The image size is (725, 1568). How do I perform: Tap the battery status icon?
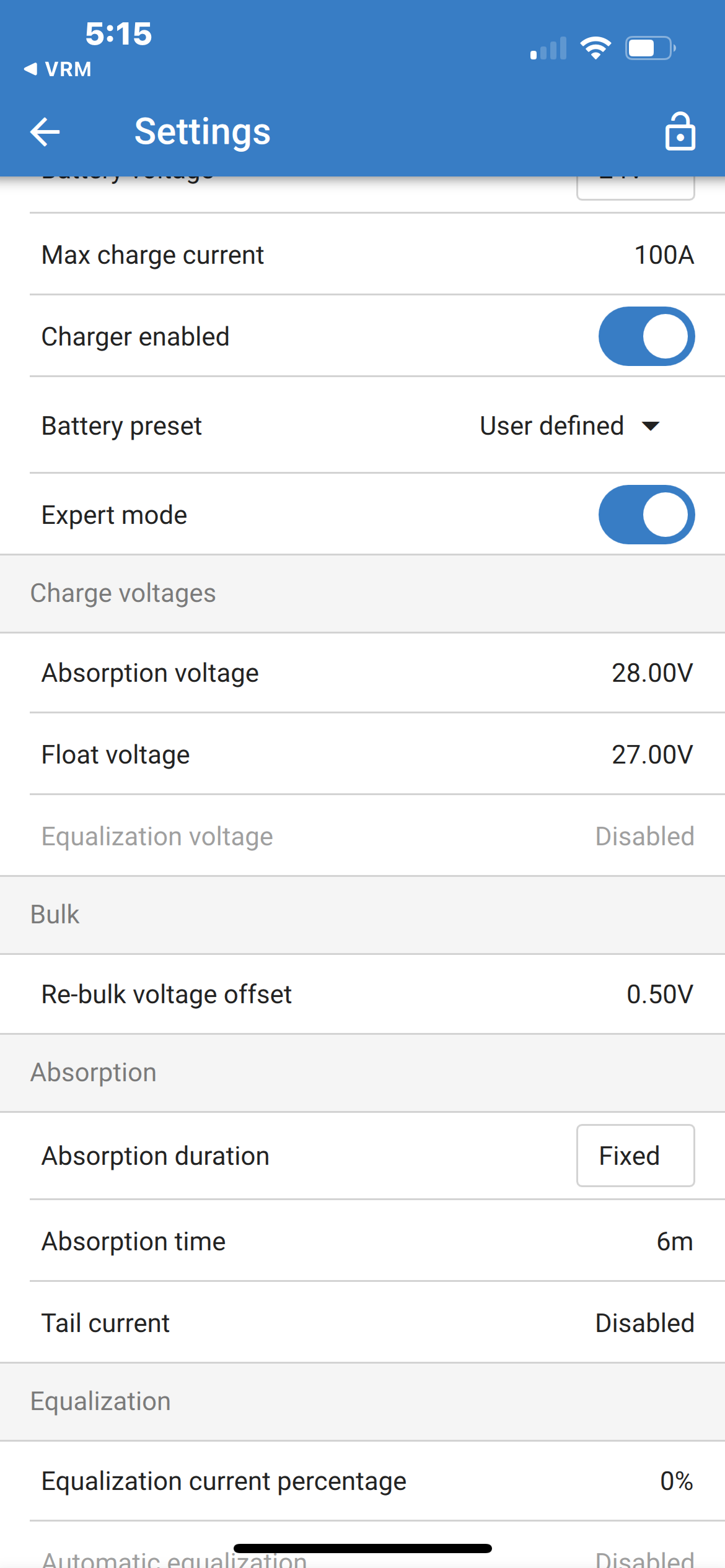click(x=649, y=48)
